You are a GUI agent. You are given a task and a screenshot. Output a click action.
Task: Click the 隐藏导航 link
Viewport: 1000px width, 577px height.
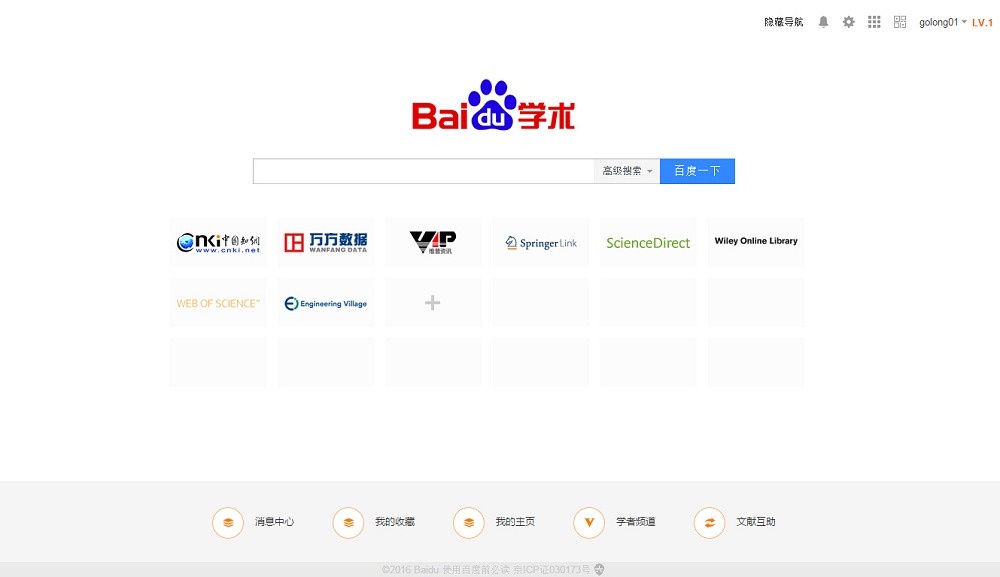click(784, 22)
